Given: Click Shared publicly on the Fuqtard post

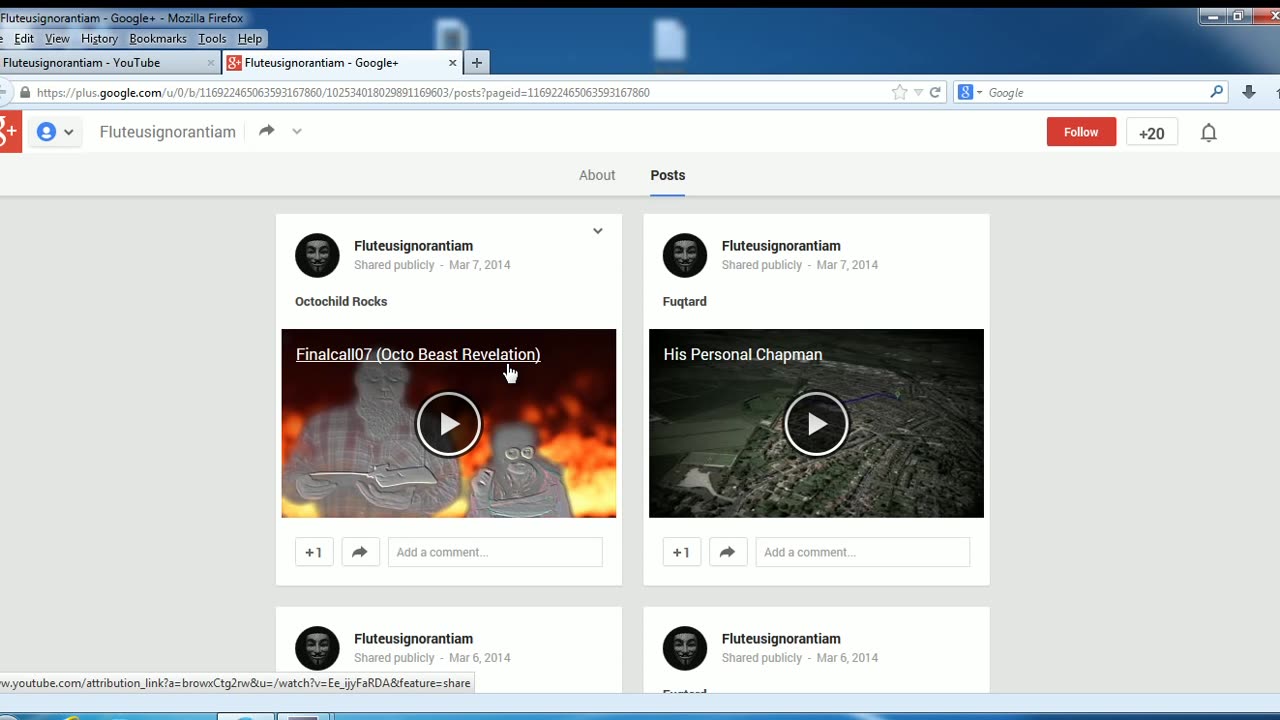Looking at the screenshot, I should 762,265.
